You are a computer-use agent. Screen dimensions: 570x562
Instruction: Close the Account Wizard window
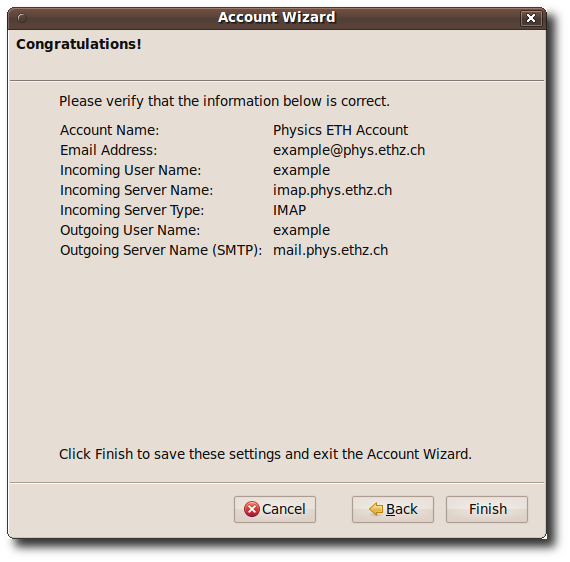(x=531, y=18)
